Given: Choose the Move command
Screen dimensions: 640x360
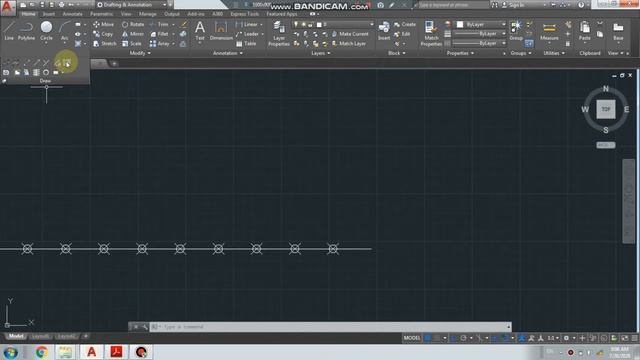Looking at the screenshot, I should point(103,24).
